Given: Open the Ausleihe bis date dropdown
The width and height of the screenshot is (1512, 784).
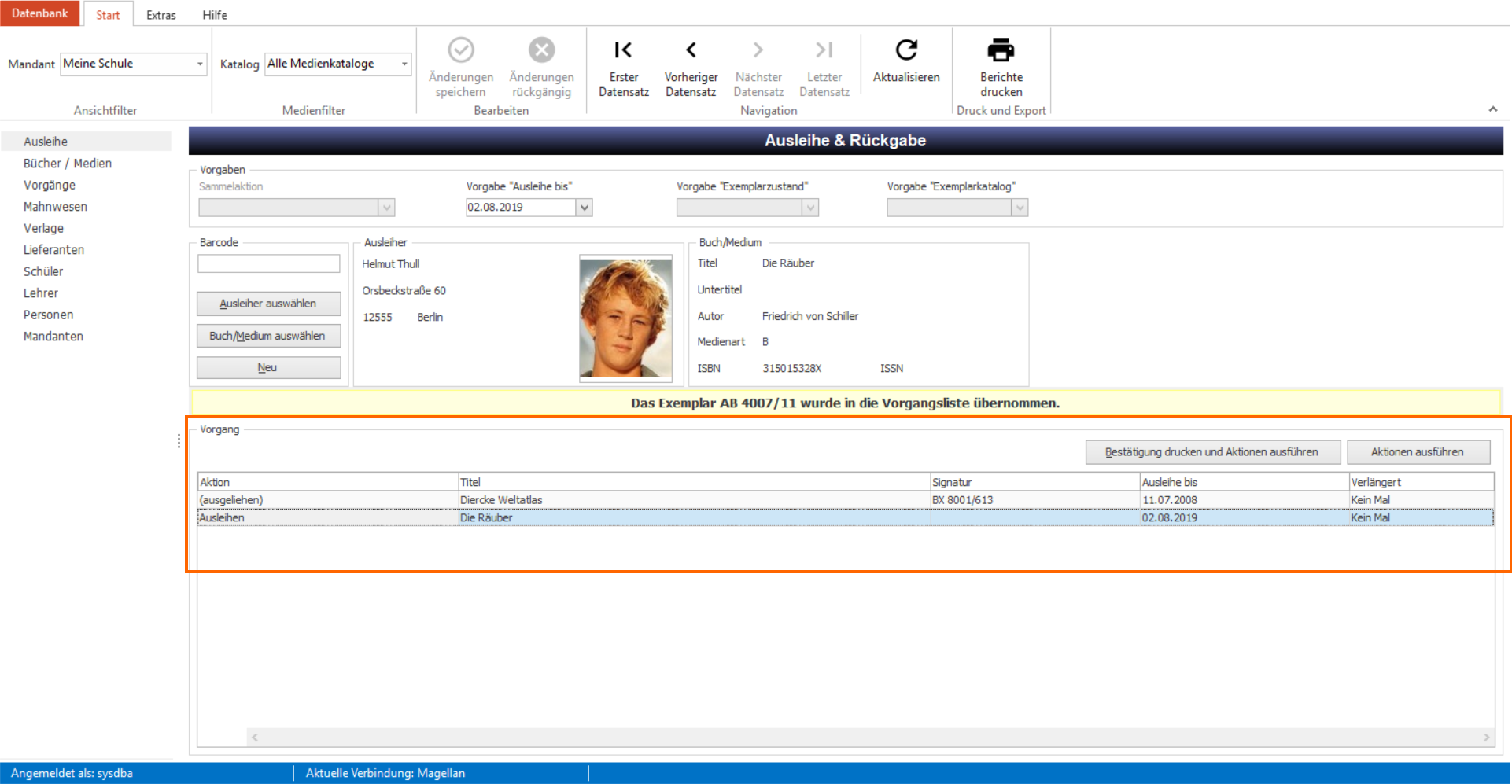Looking at the screenshot, I should click(584, 208).
